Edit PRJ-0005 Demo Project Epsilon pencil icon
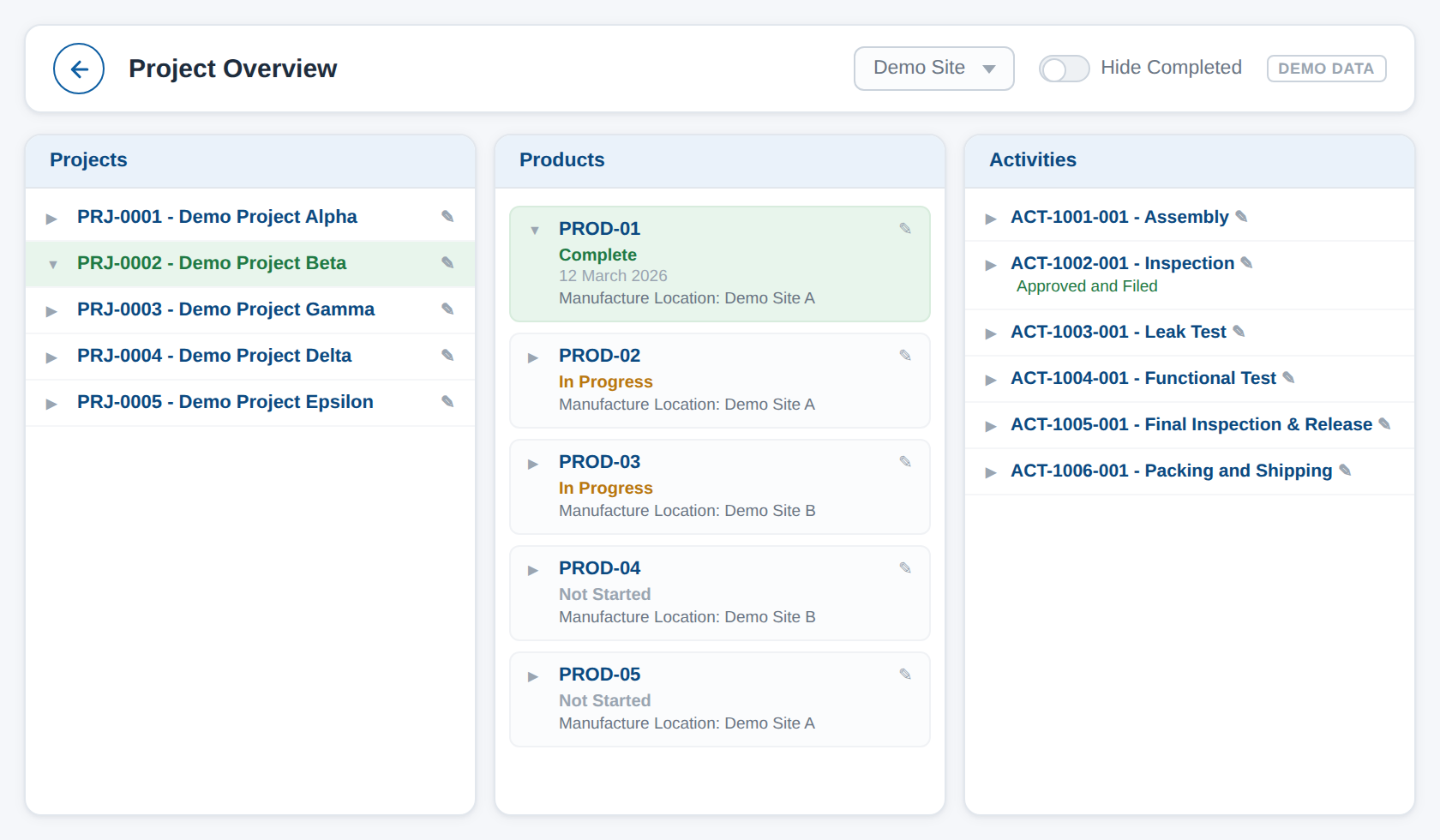The width and height of the screenshot is (1440, 840). [447, 401]
